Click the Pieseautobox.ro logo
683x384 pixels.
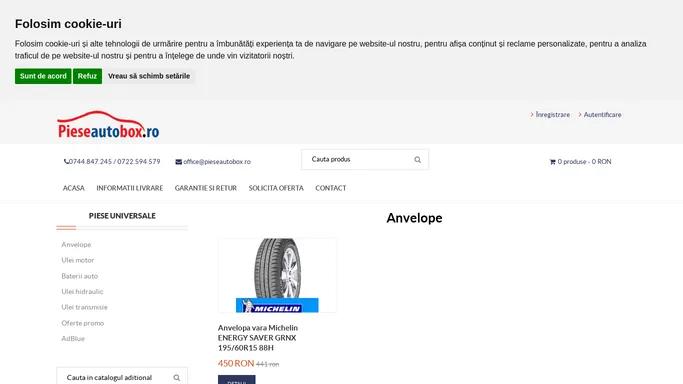point(108,125)
